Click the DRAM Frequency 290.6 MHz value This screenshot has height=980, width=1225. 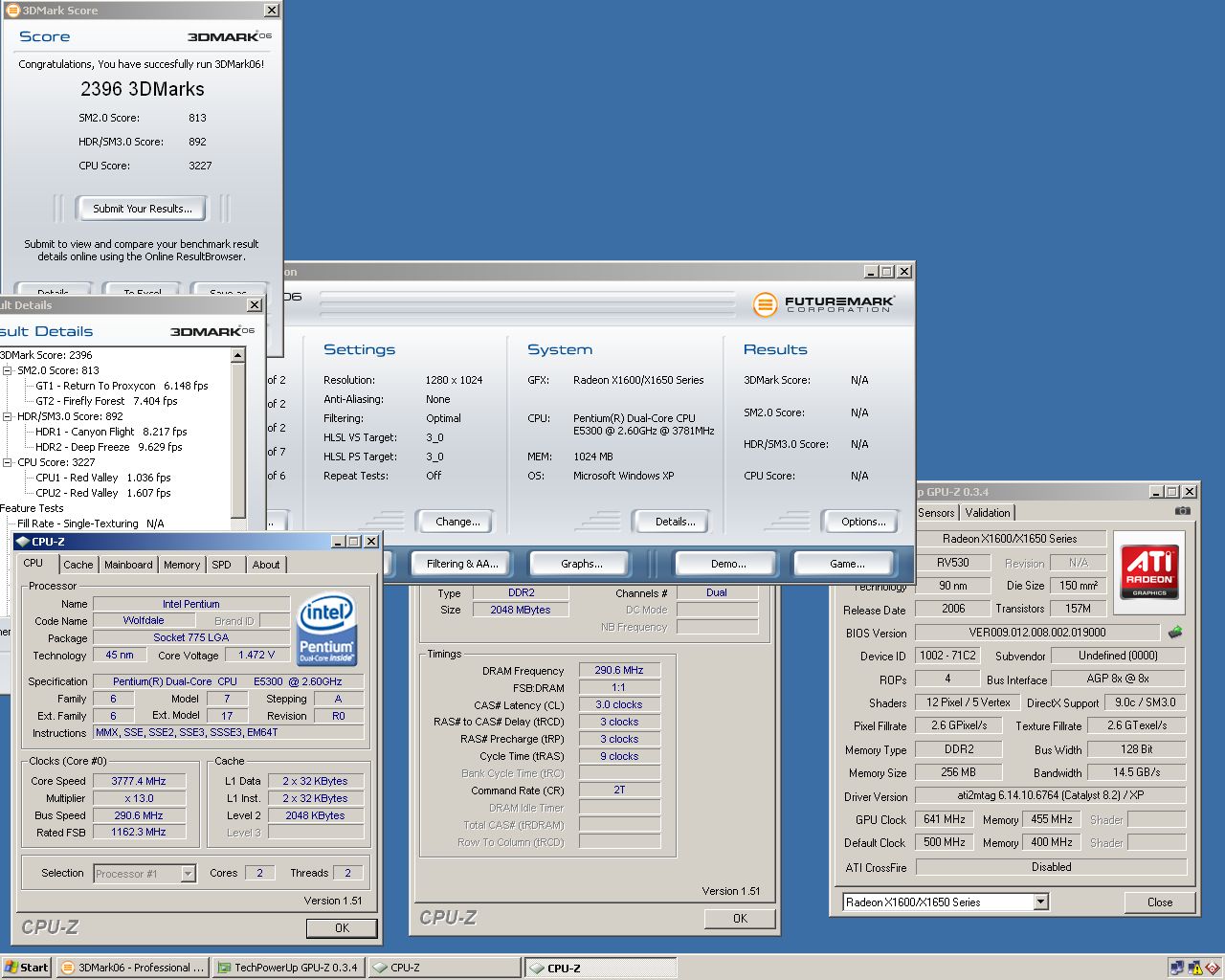pos(619,671)
